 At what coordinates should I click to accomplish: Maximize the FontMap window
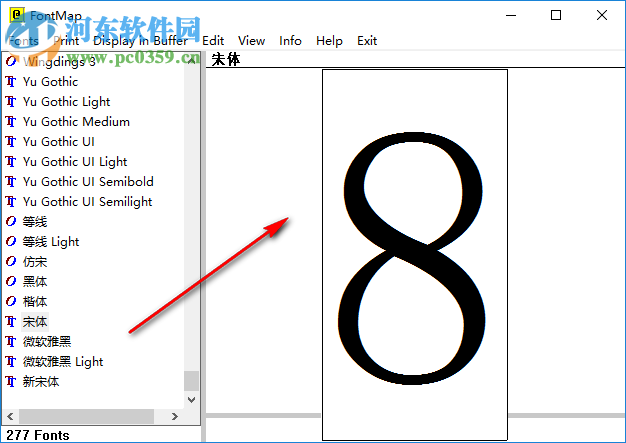[x=556, y=16]
